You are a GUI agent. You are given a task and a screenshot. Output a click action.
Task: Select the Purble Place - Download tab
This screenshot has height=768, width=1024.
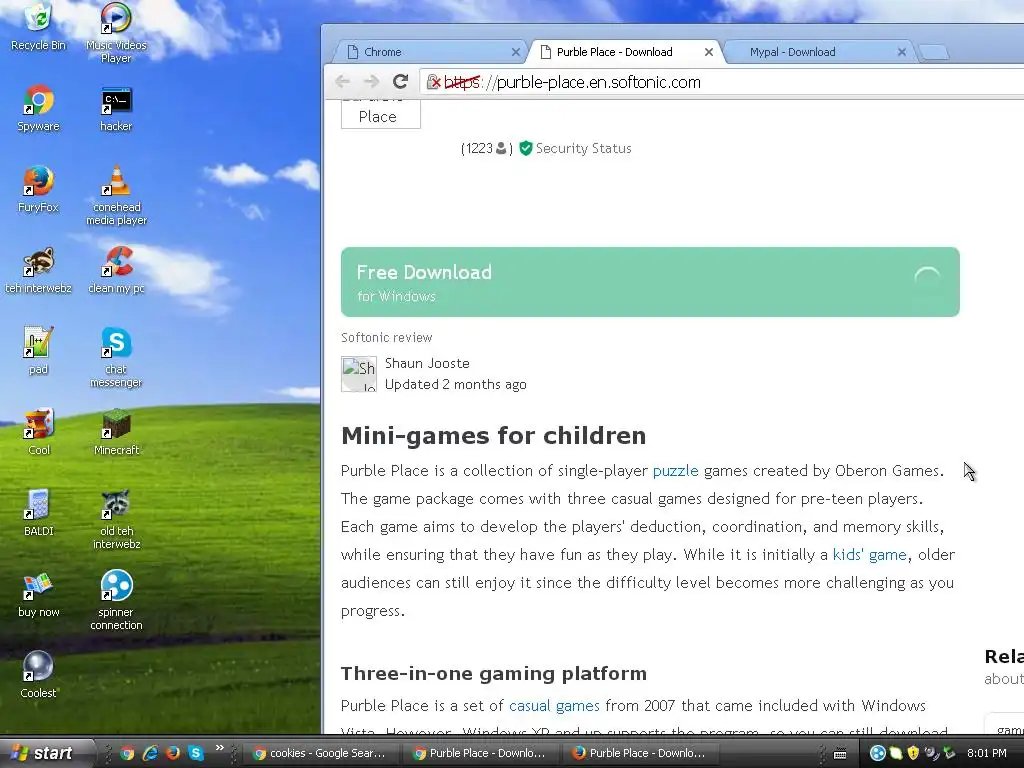pyautogui.click(x=626, y=52)
